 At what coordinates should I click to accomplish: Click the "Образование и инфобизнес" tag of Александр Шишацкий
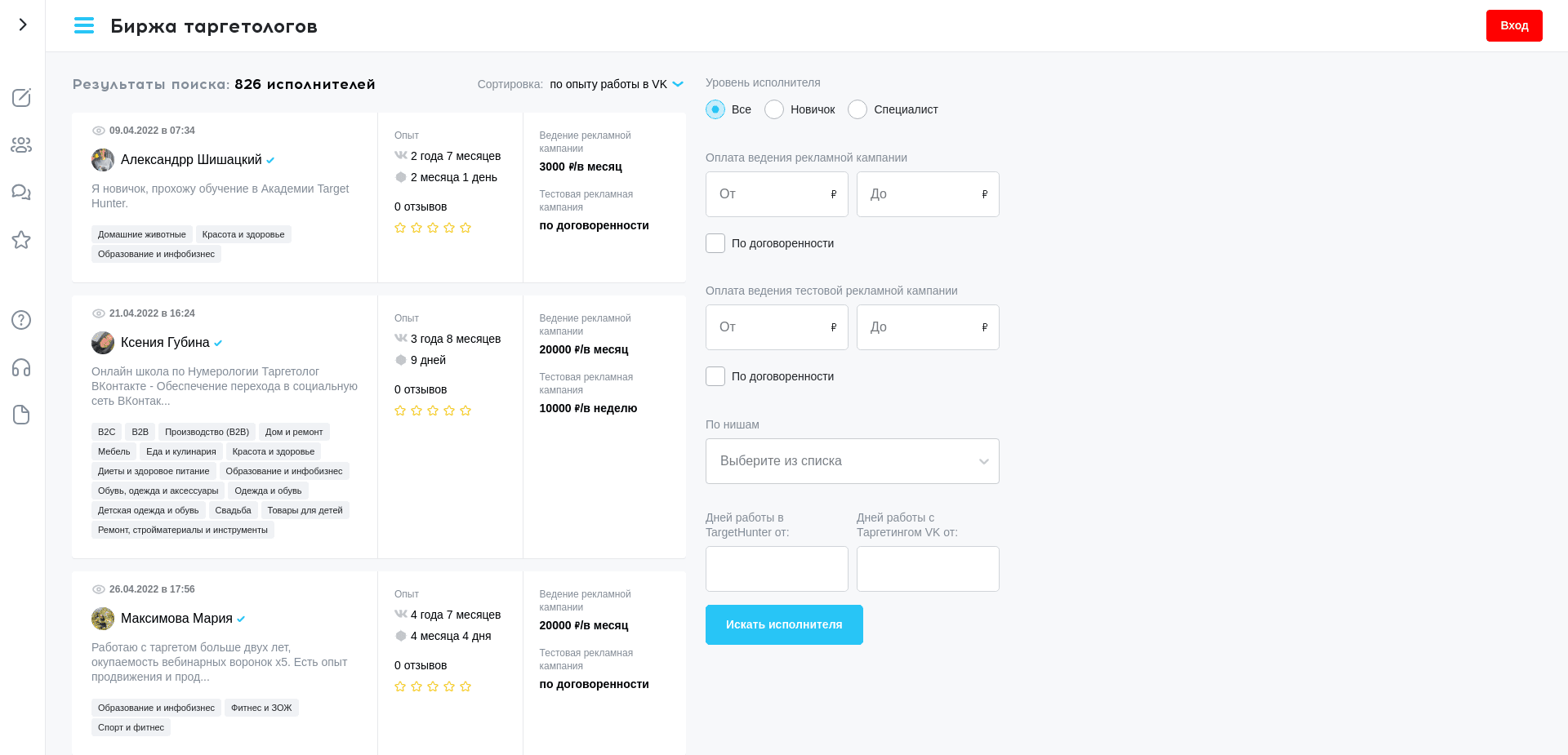[x=156, y=255]
